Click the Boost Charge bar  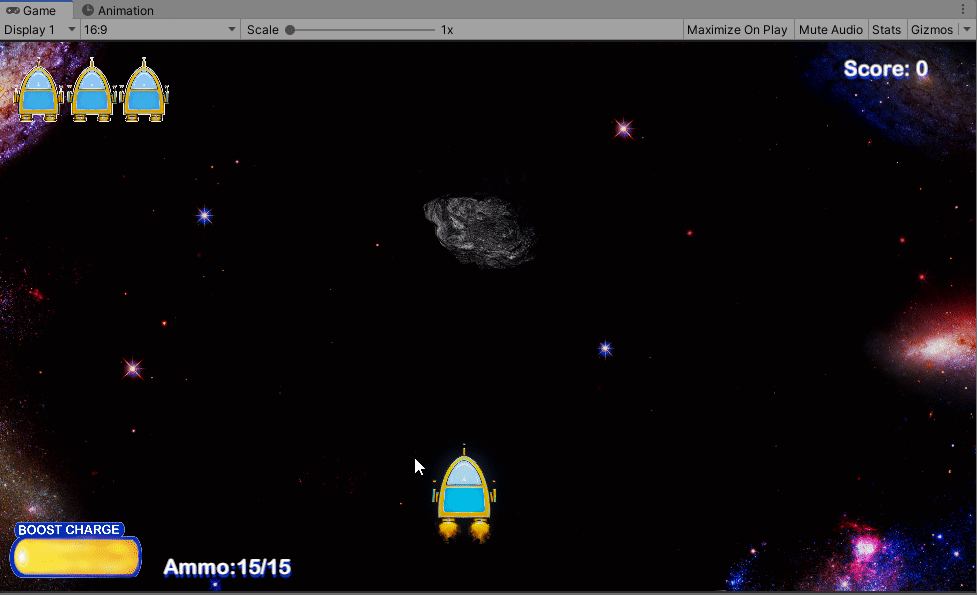[x=76, y=557]
